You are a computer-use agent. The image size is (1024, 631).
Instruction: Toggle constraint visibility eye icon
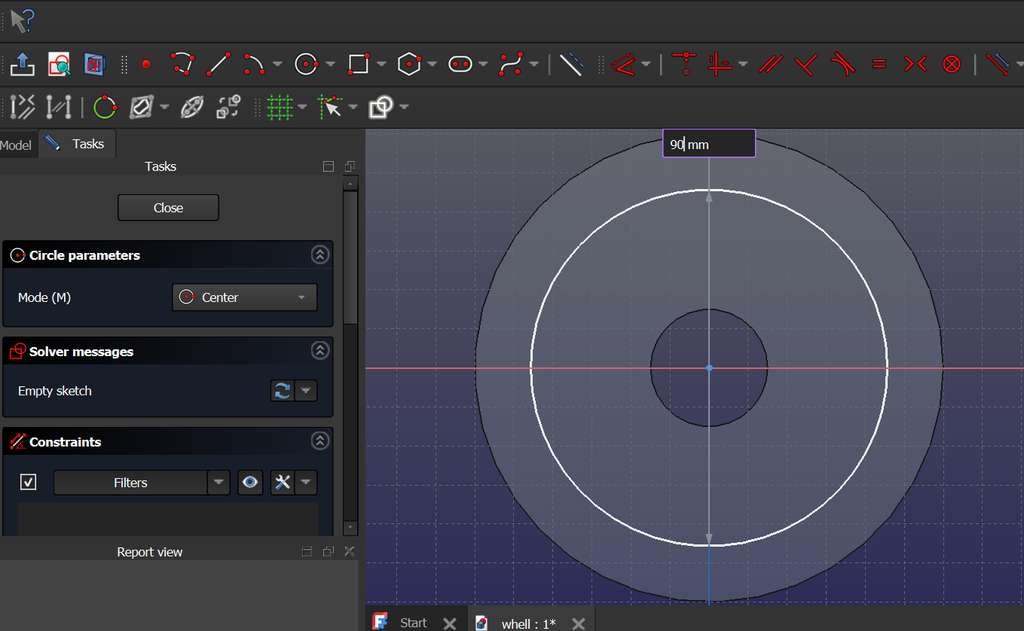250,482
